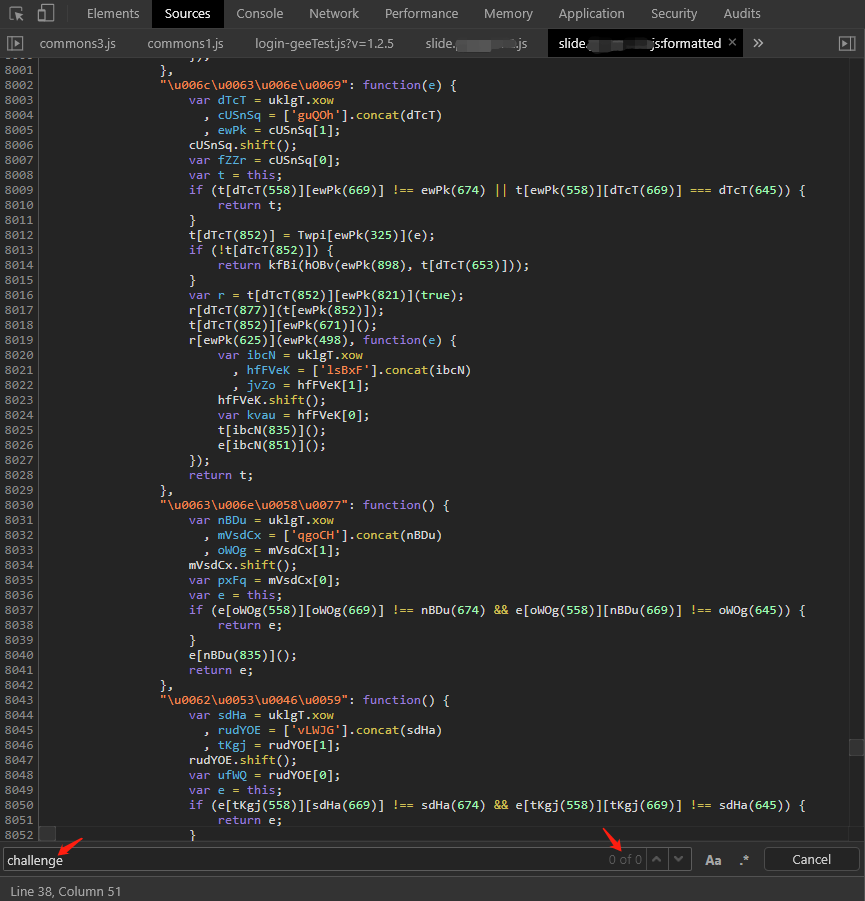Jump to previous search match arrow

point(657,859)
